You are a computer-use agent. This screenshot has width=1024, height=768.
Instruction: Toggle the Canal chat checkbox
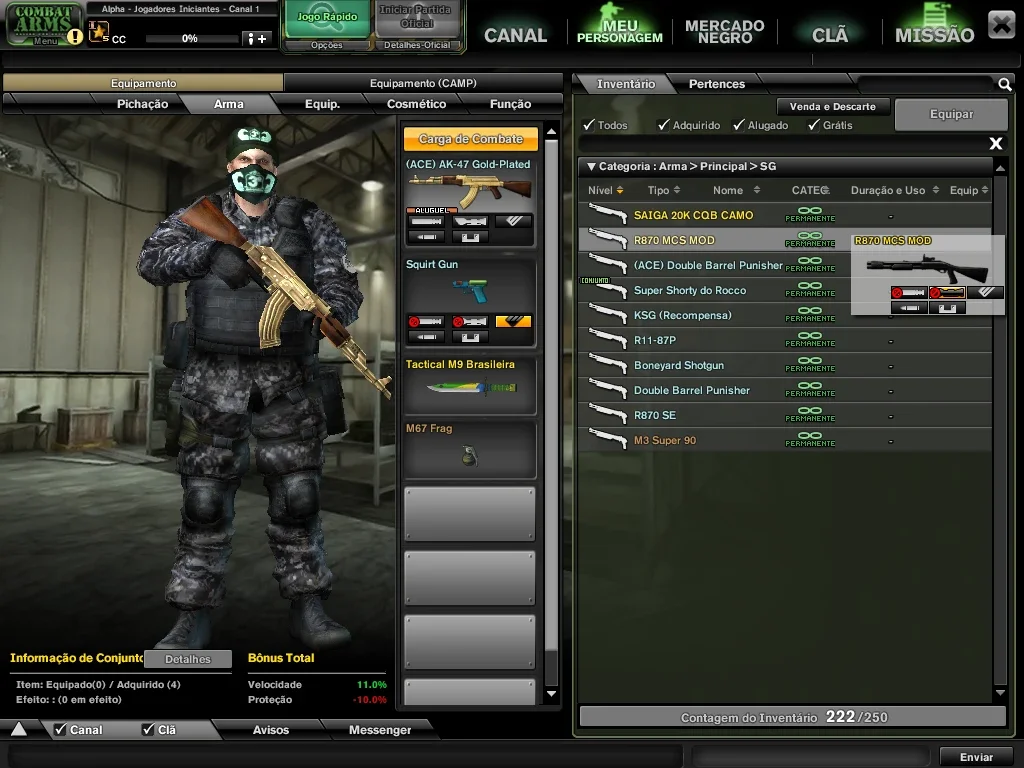60,729
